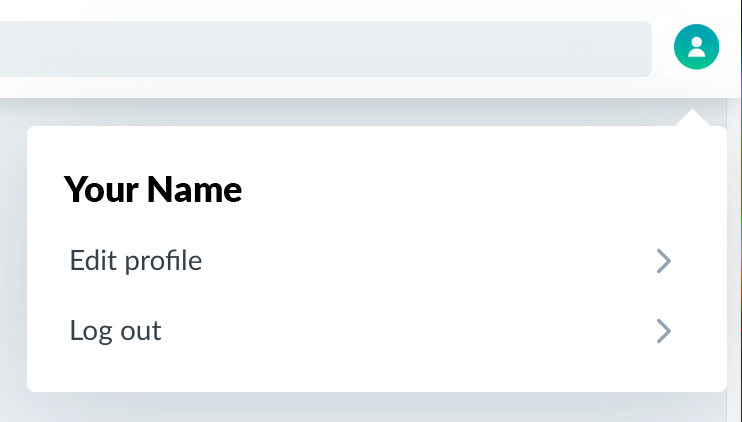The height and width of the screenshot is (422, 742).
Task: Choose Log out from the account menu
Action: pos(371,331)
